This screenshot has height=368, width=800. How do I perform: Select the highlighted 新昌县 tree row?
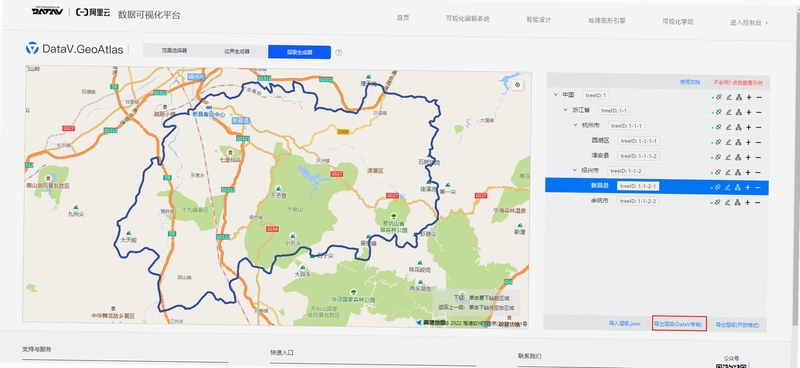tap(657, 186)
